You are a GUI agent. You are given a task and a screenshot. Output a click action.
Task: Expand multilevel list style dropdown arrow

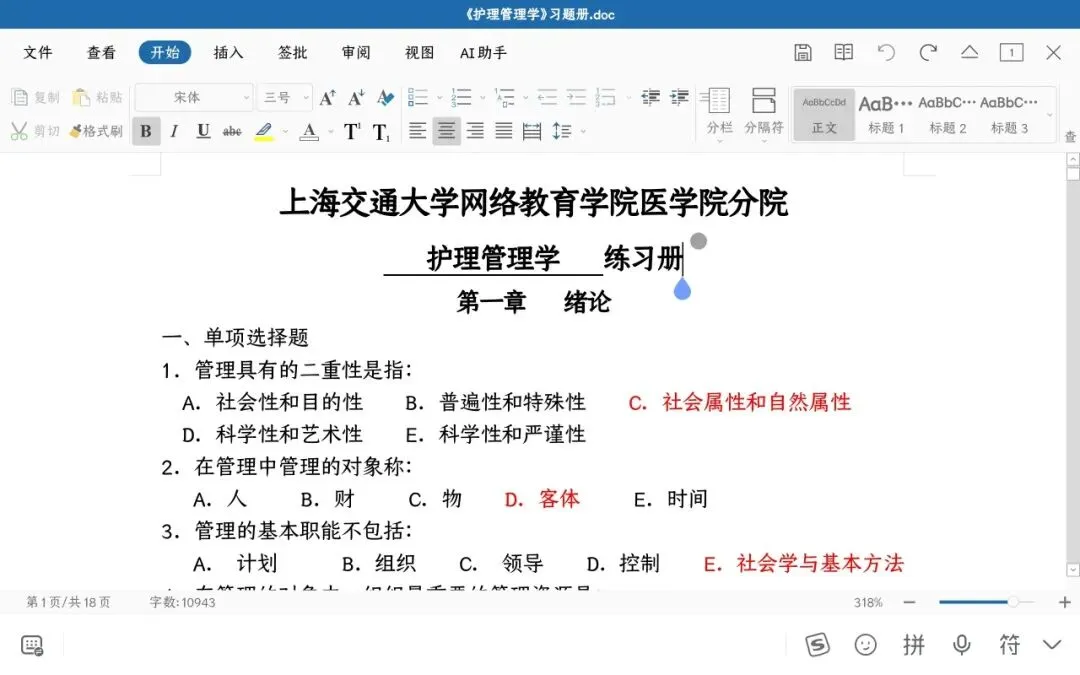(526, 98)
